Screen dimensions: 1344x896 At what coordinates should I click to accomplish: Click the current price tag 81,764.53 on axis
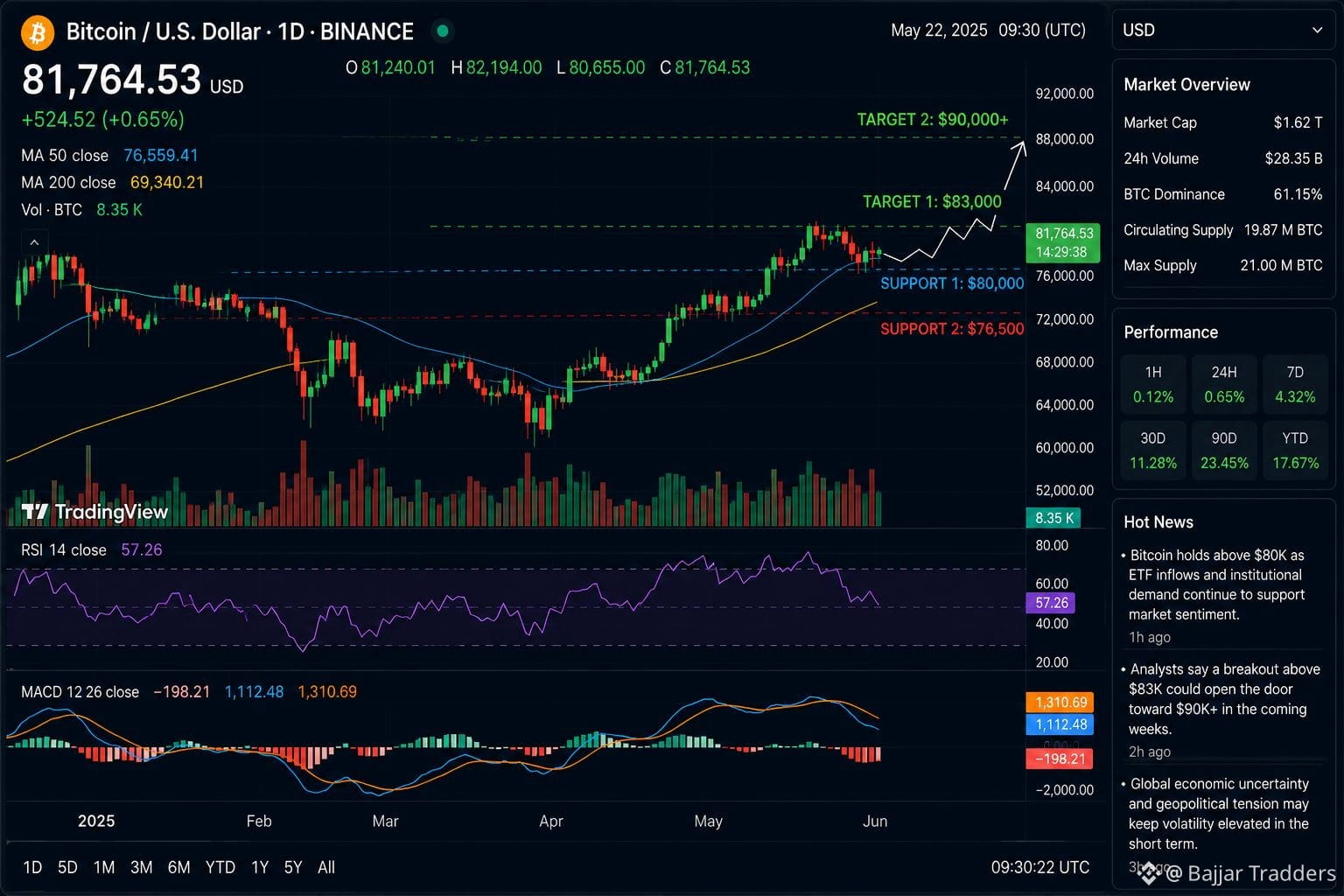(x=1063, y=242)
